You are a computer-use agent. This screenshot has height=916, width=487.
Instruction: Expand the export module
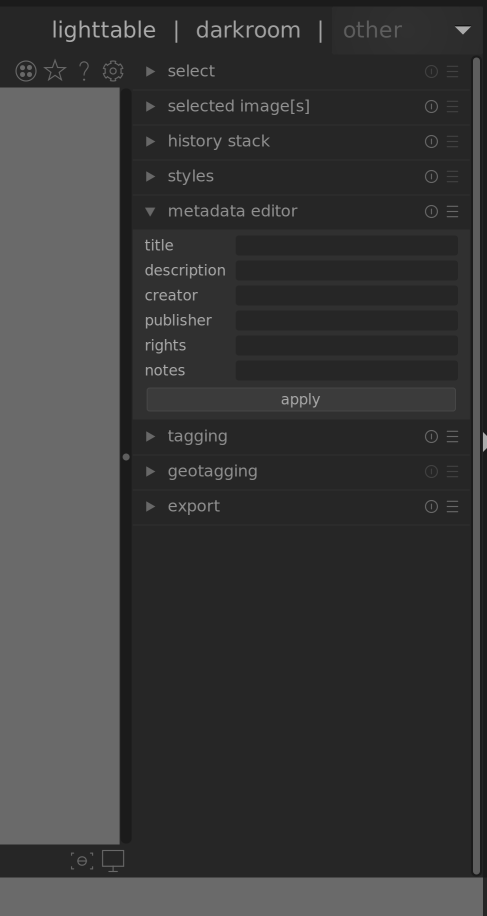tap(151, 506)
